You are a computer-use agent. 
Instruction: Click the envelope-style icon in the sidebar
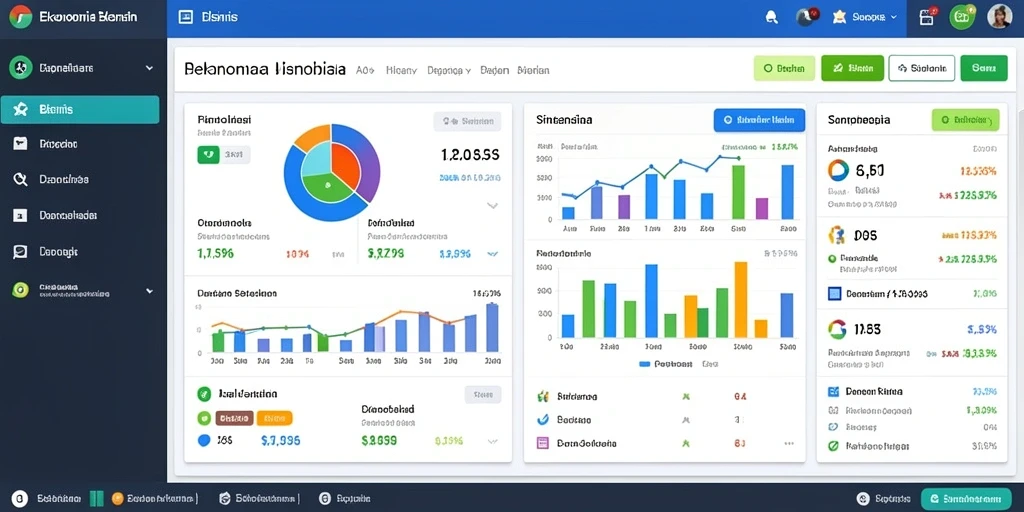[x=20, y=144]
